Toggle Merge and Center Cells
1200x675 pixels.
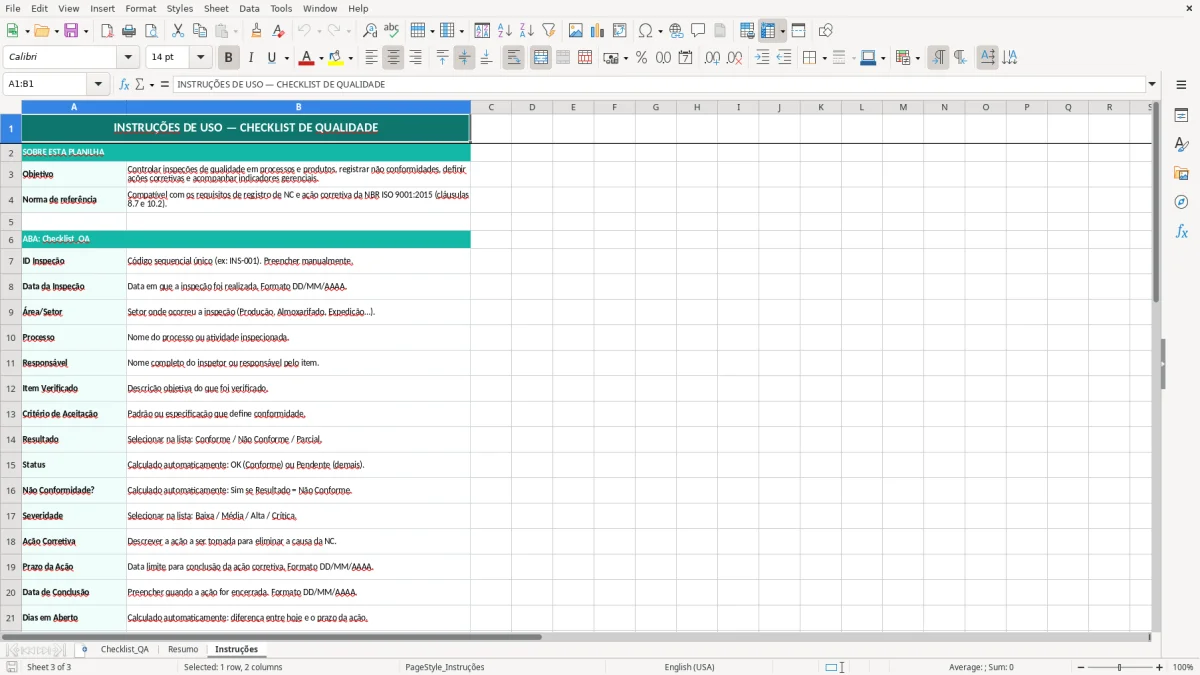(540, 58)
